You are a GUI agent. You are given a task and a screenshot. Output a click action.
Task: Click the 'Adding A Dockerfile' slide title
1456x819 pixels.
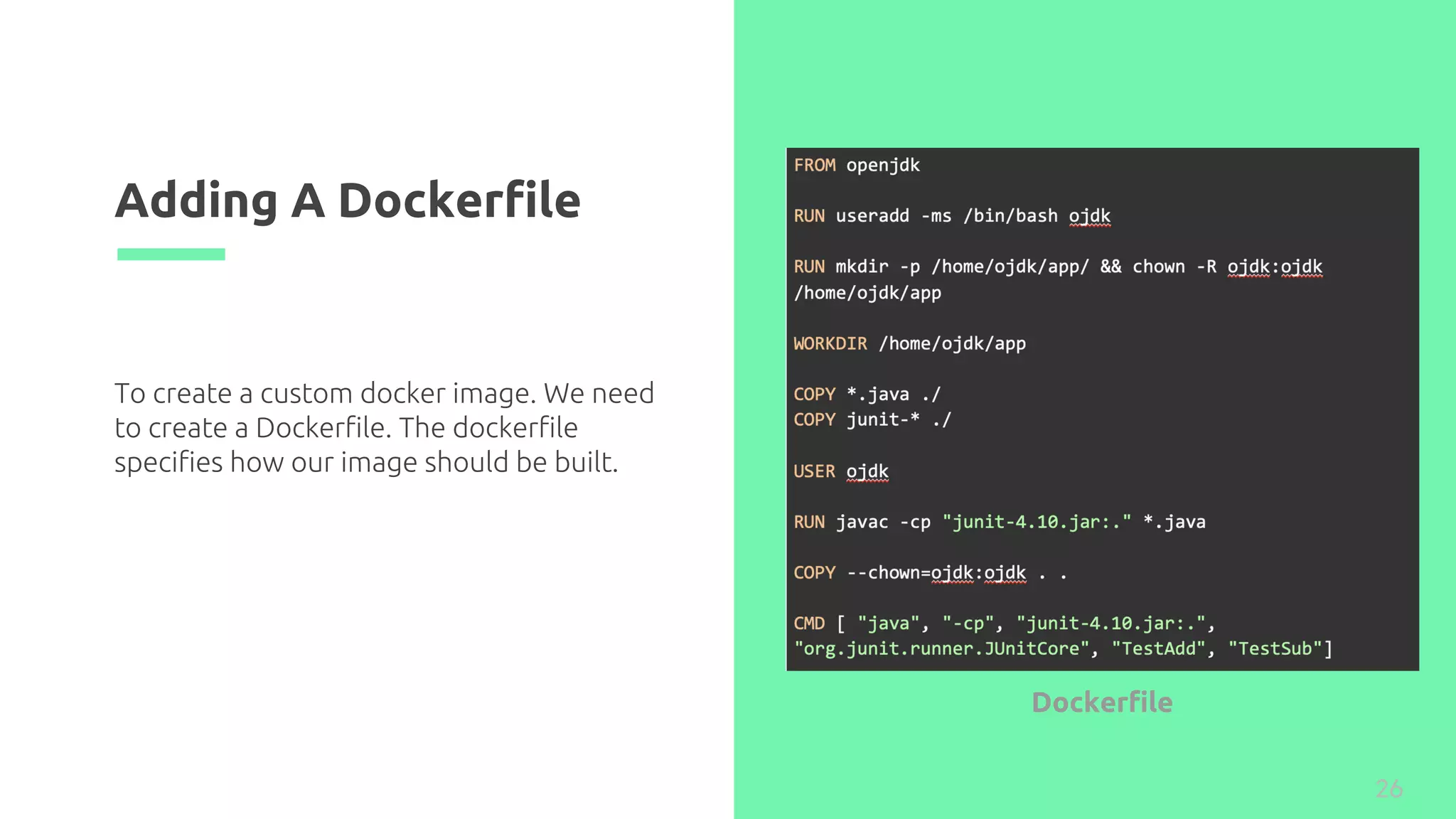click(x=348, y=200)
